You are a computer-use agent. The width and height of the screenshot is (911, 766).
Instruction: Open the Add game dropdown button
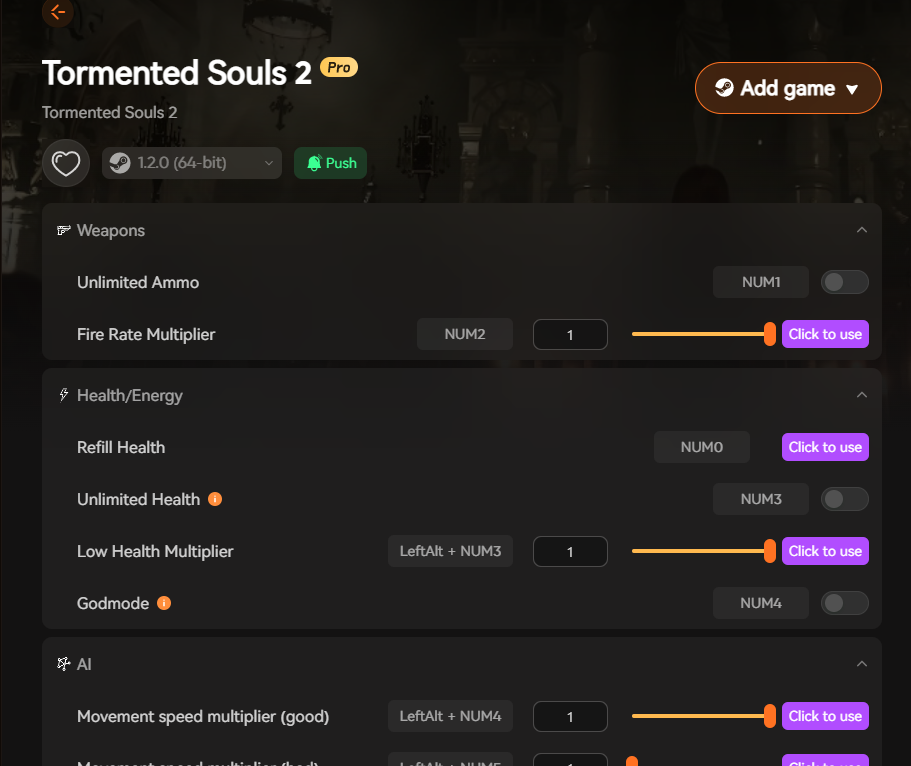[x=788, y=89]
